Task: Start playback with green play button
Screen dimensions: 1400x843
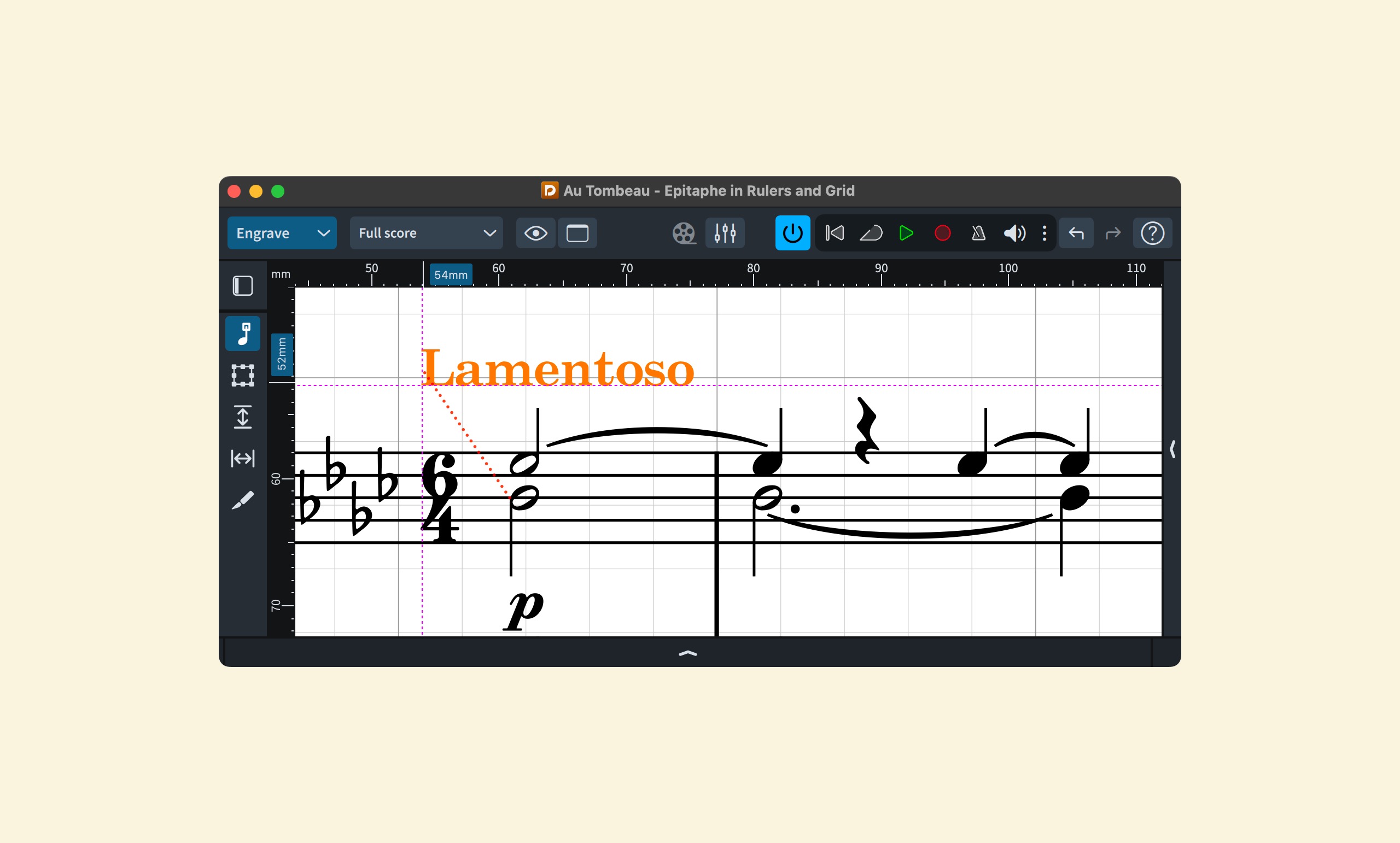Action: (906, 233)
